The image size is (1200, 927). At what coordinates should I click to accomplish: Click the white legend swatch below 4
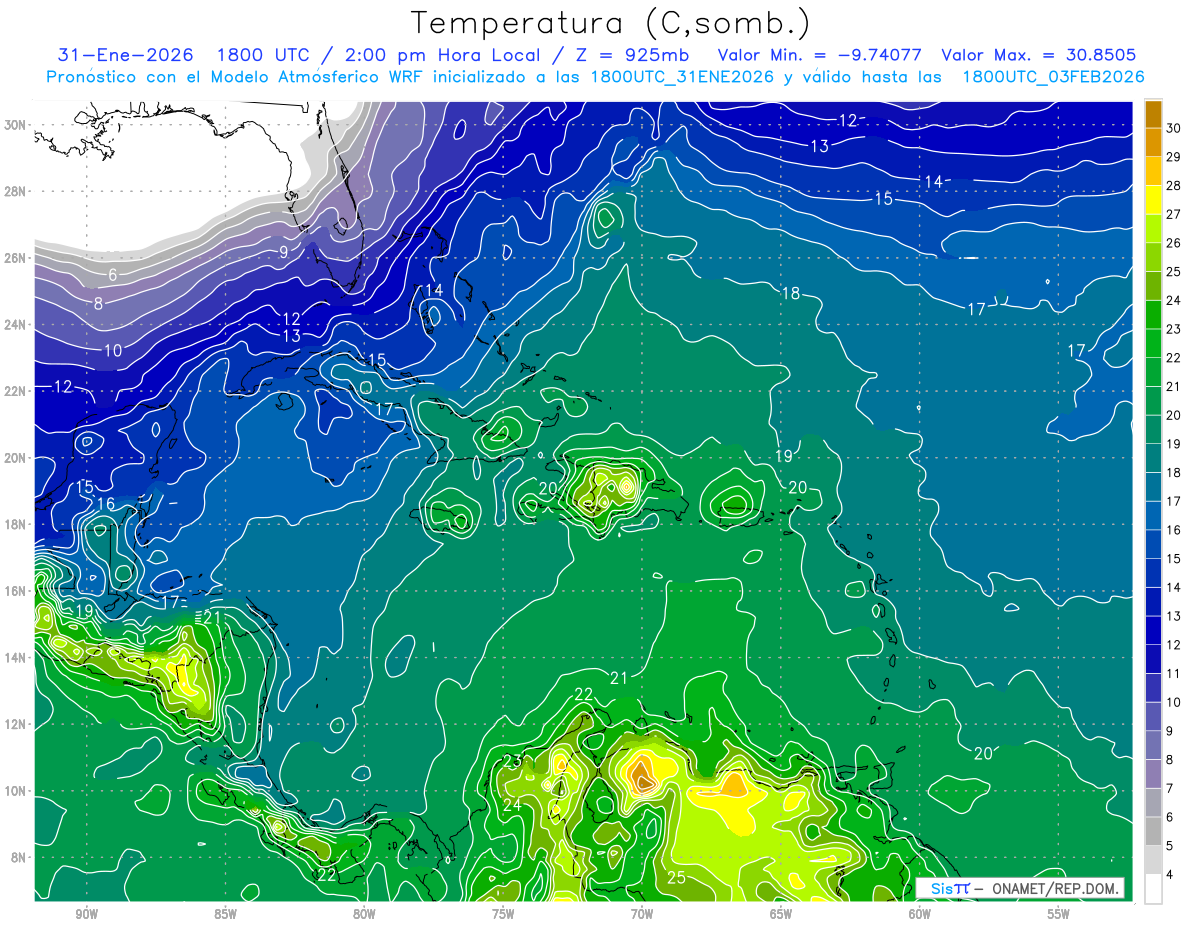(1154, 889)
